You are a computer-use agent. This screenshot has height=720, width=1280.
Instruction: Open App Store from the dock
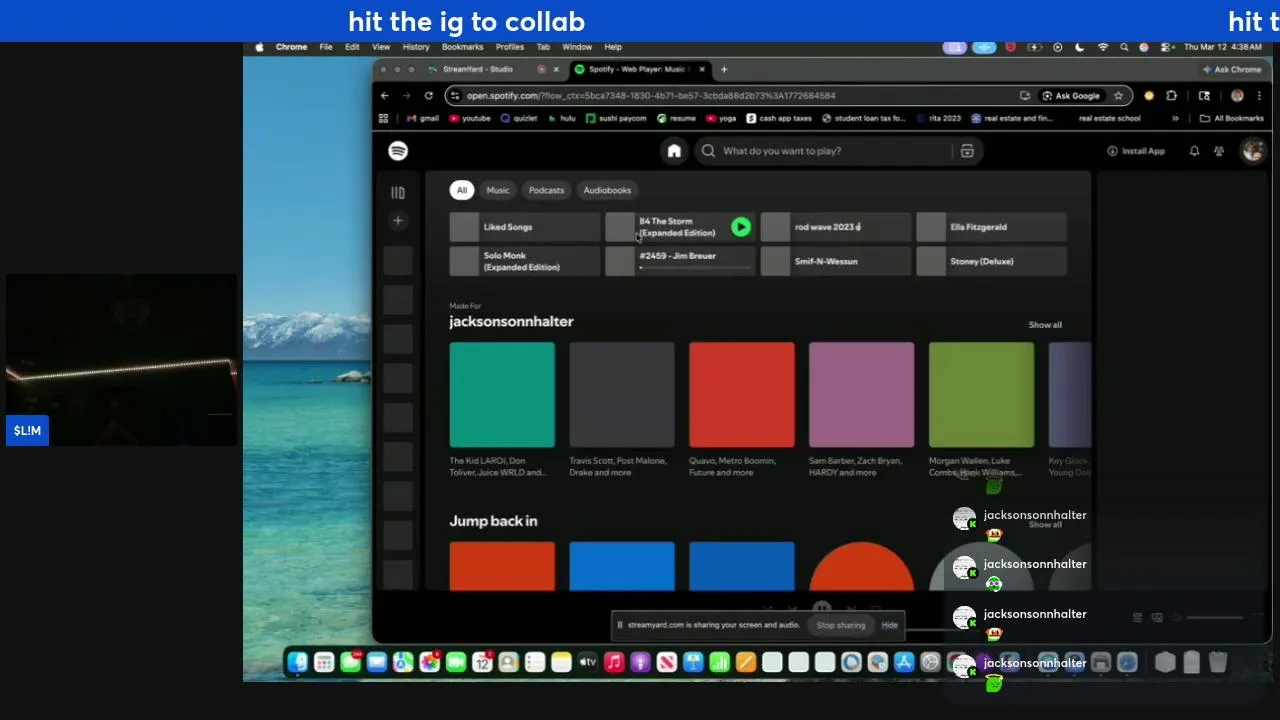point(904,662)
